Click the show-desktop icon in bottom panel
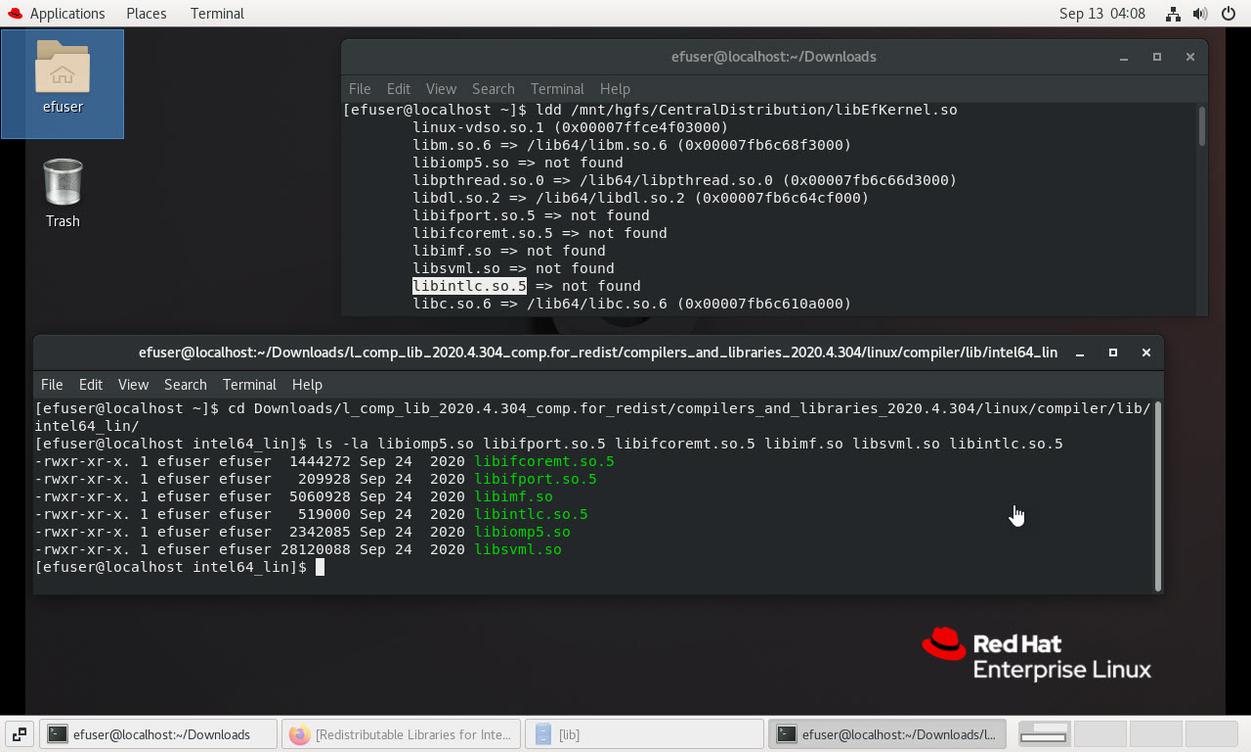 [19, 734]
